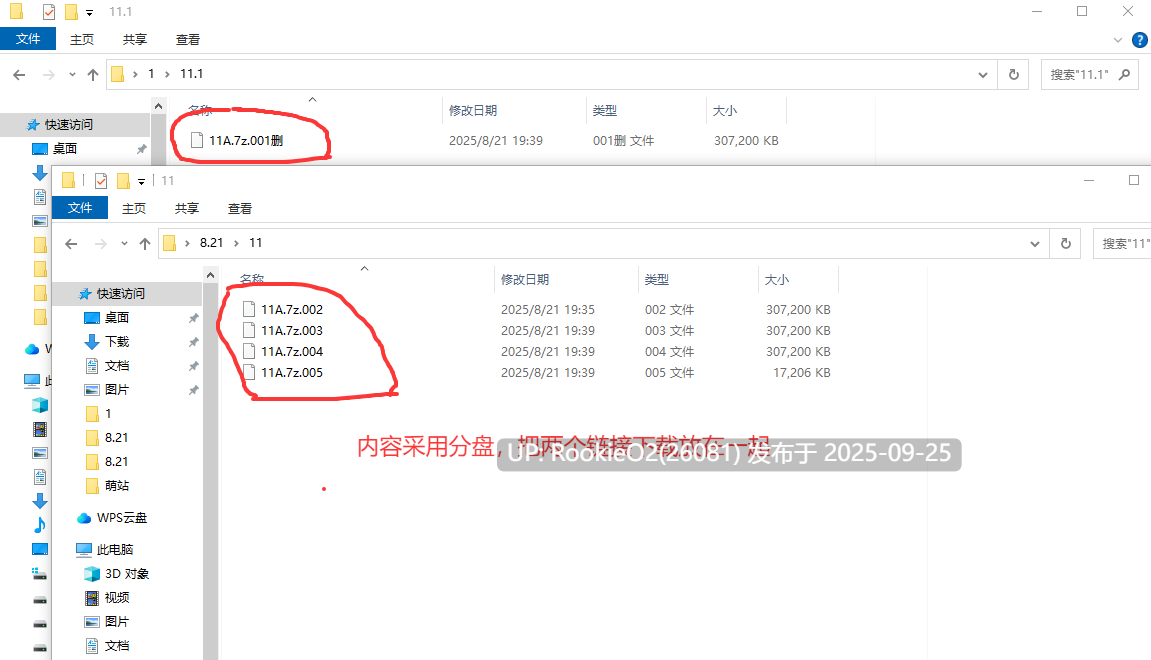The image size is (1151, 660).
Task: Go back in the 11 window
Action: pyautogui.click(x=71, y=244)
